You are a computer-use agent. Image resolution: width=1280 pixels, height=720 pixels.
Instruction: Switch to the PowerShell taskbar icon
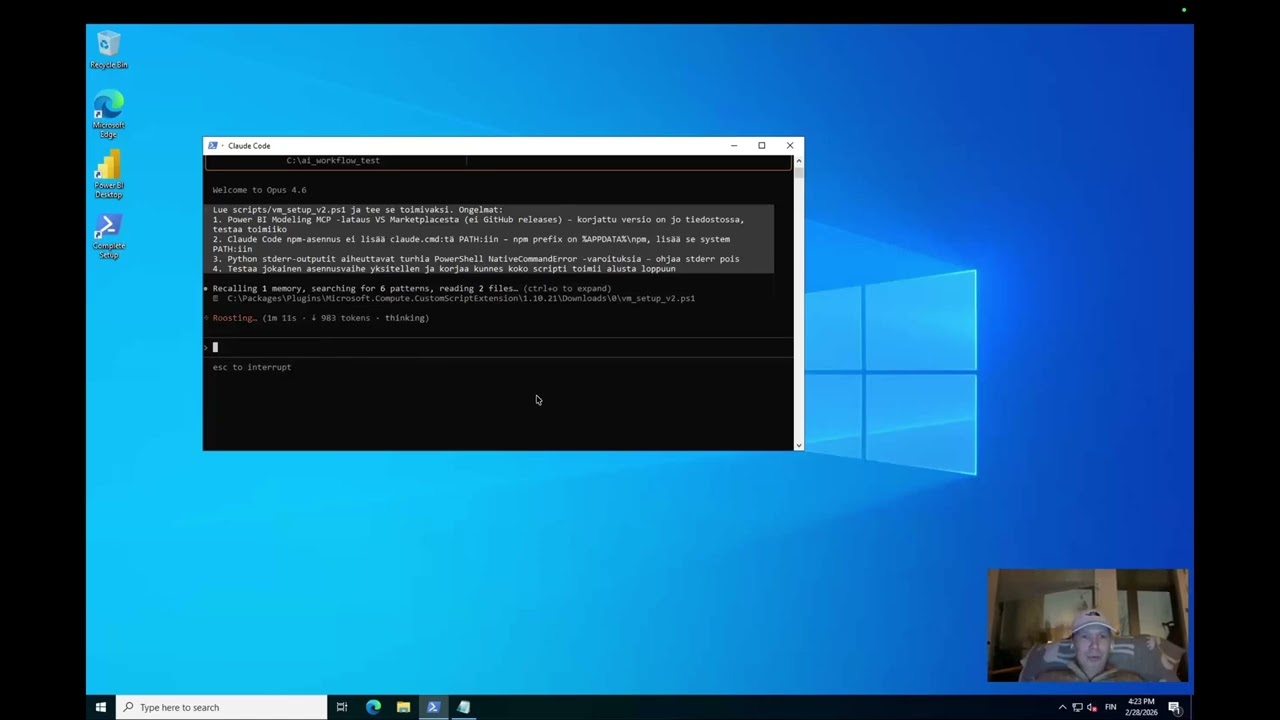pos(433,707)
